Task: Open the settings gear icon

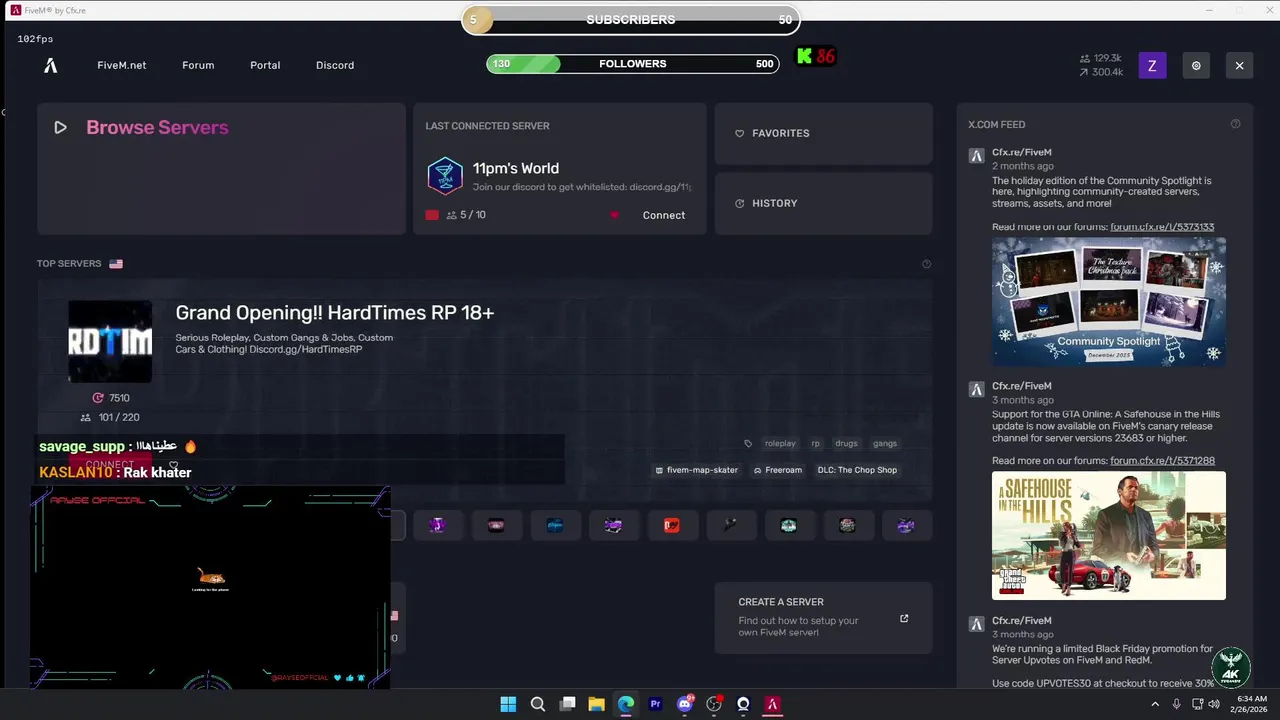Action: 1196,66
